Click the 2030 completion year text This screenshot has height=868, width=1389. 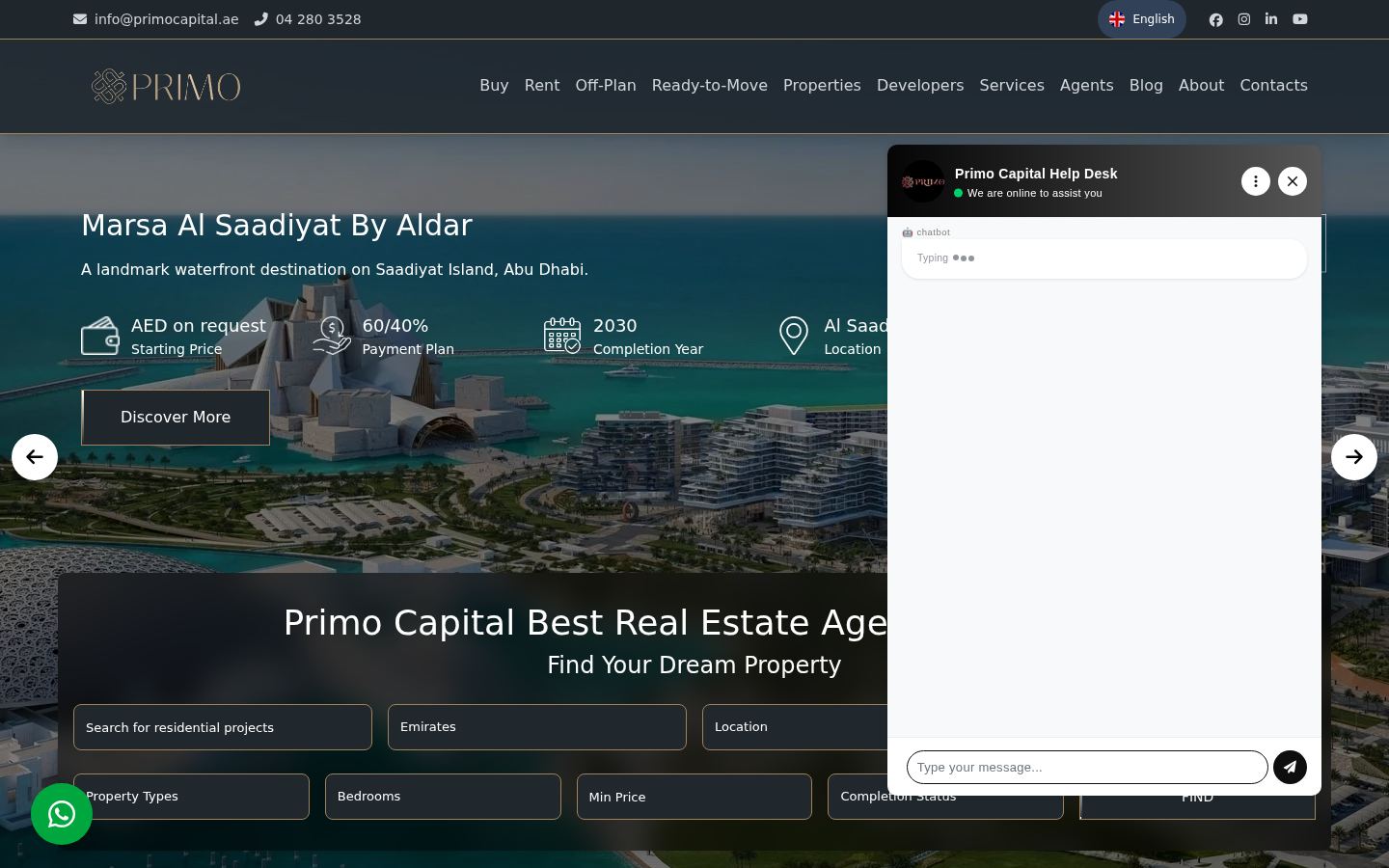point(615,326)
